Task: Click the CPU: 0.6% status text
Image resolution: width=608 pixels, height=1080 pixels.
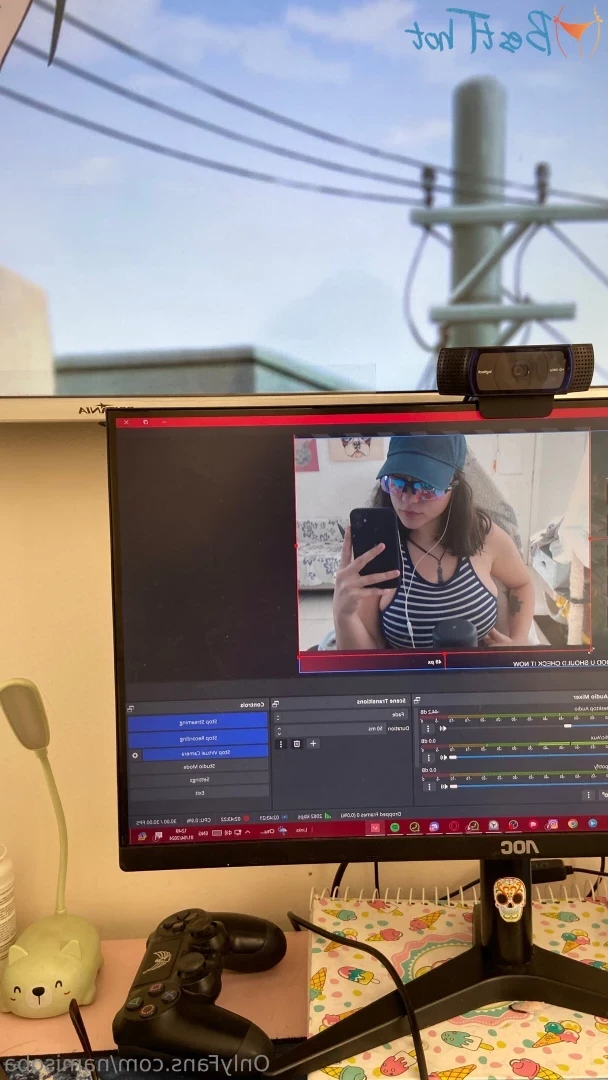Action: (198, 820)
